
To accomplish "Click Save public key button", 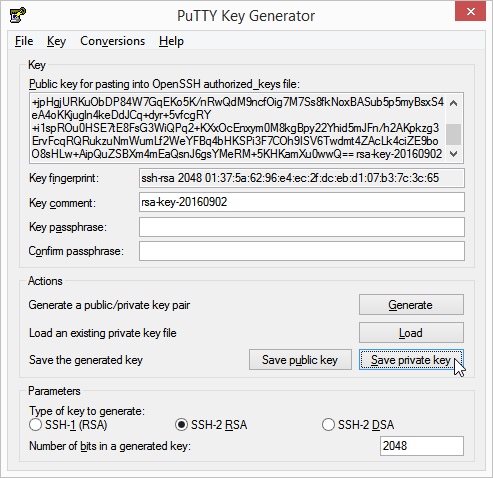I will (300, 360).
